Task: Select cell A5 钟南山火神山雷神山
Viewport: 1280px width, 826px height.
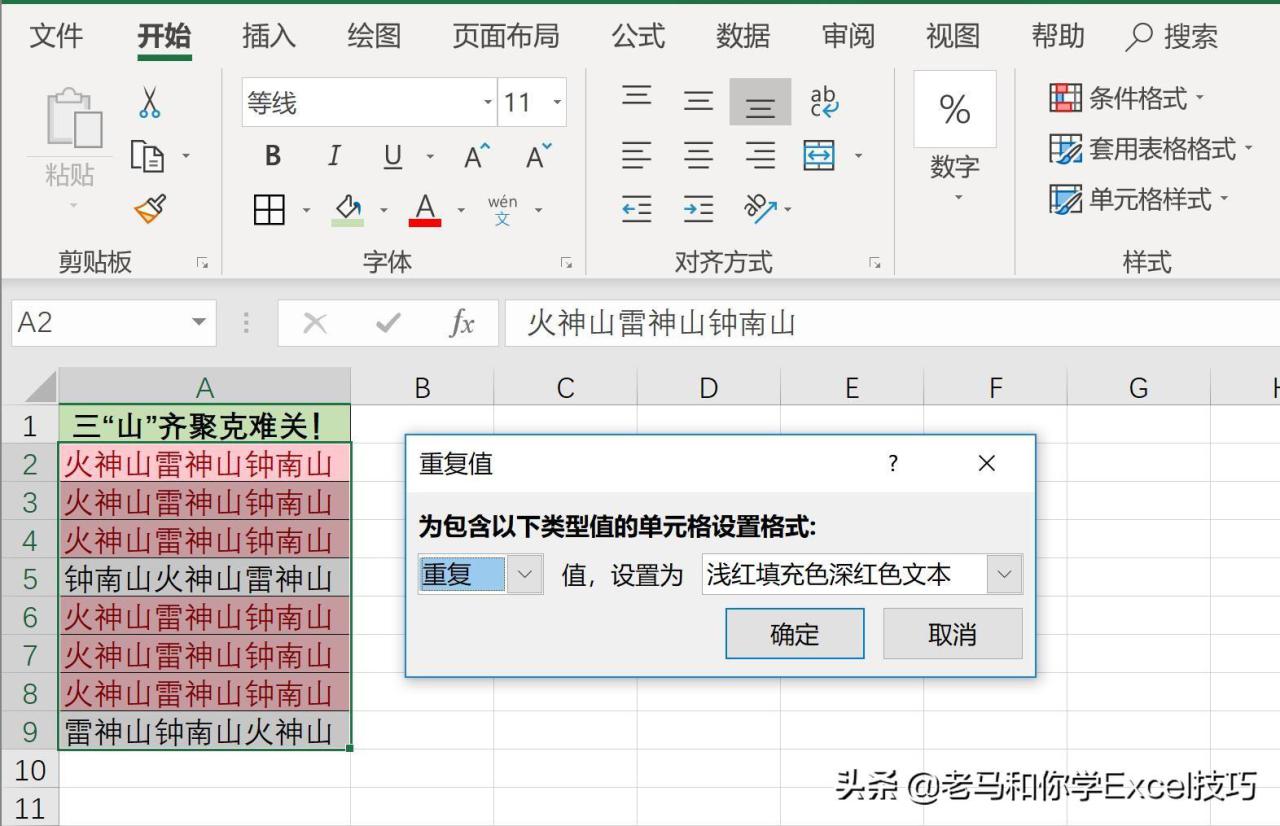Action: (205, 578)
